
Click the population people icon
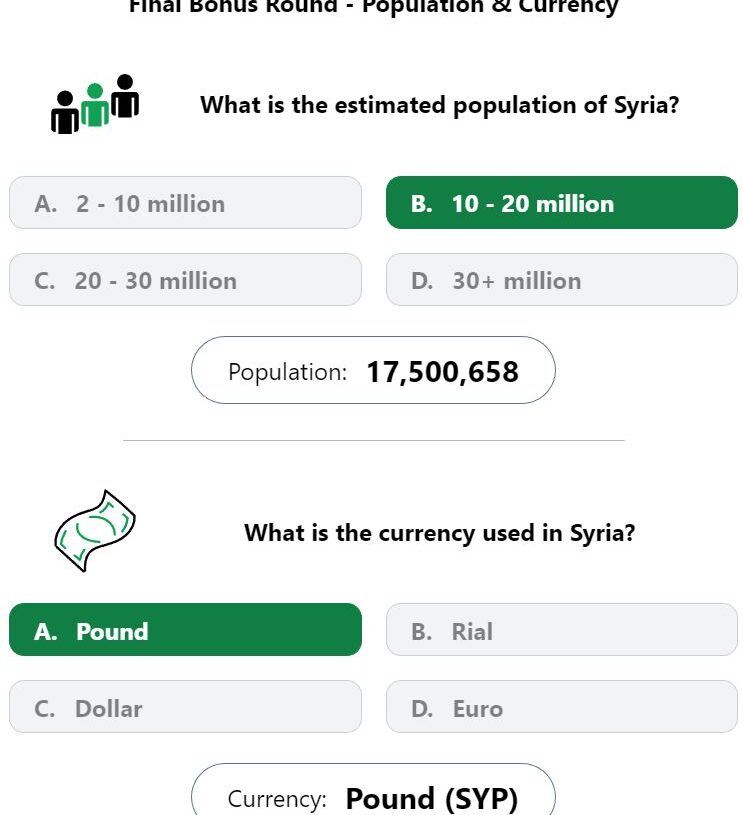point(95,104)
